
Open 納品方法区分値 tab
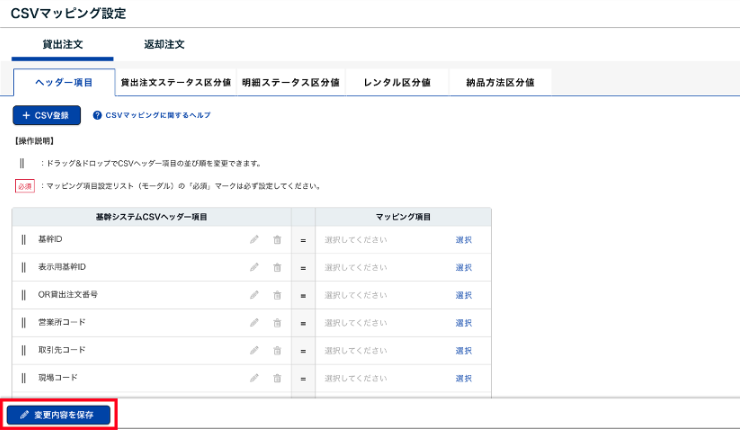(x=500, y=82)
